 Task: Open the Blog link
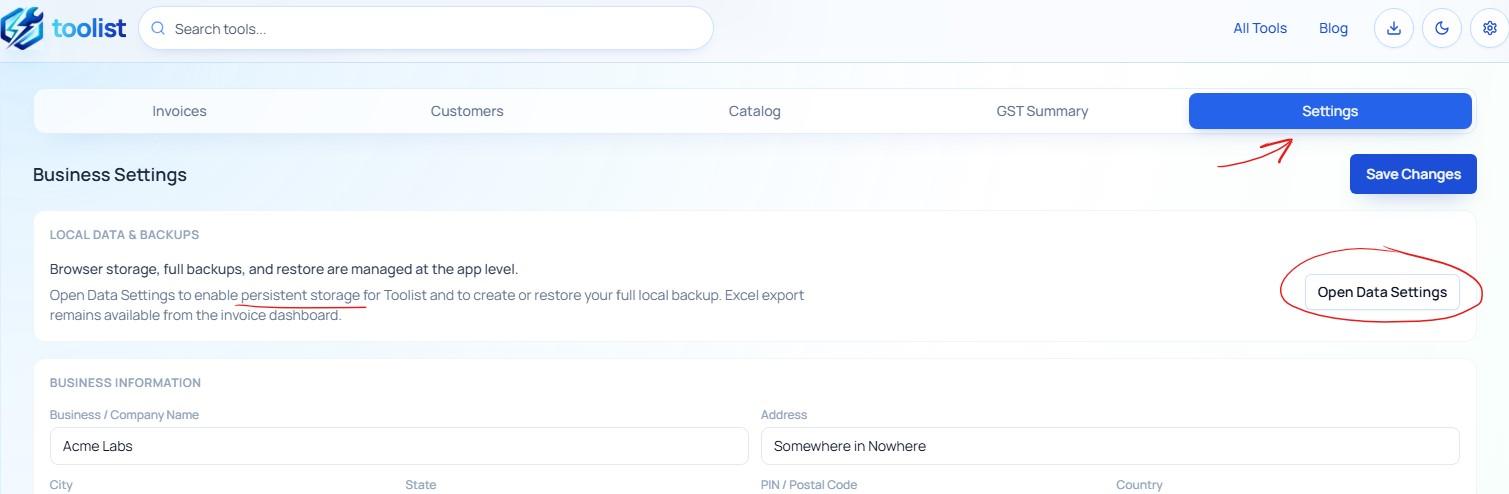tap(1333, 29)
